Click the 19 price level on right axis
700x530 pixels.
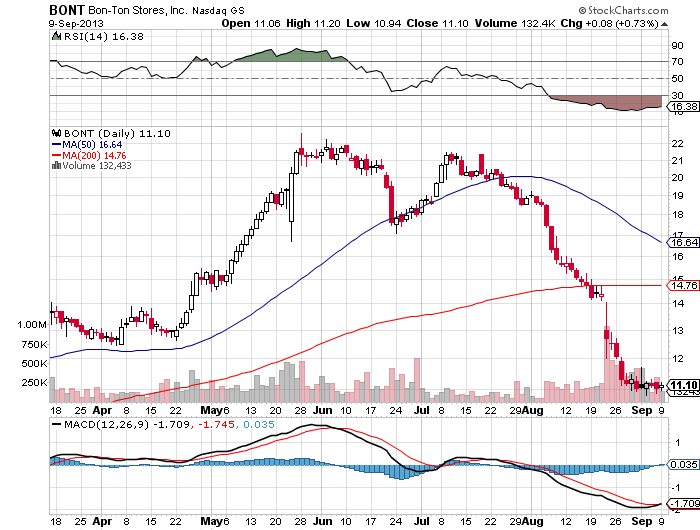[x=677, y=196]
